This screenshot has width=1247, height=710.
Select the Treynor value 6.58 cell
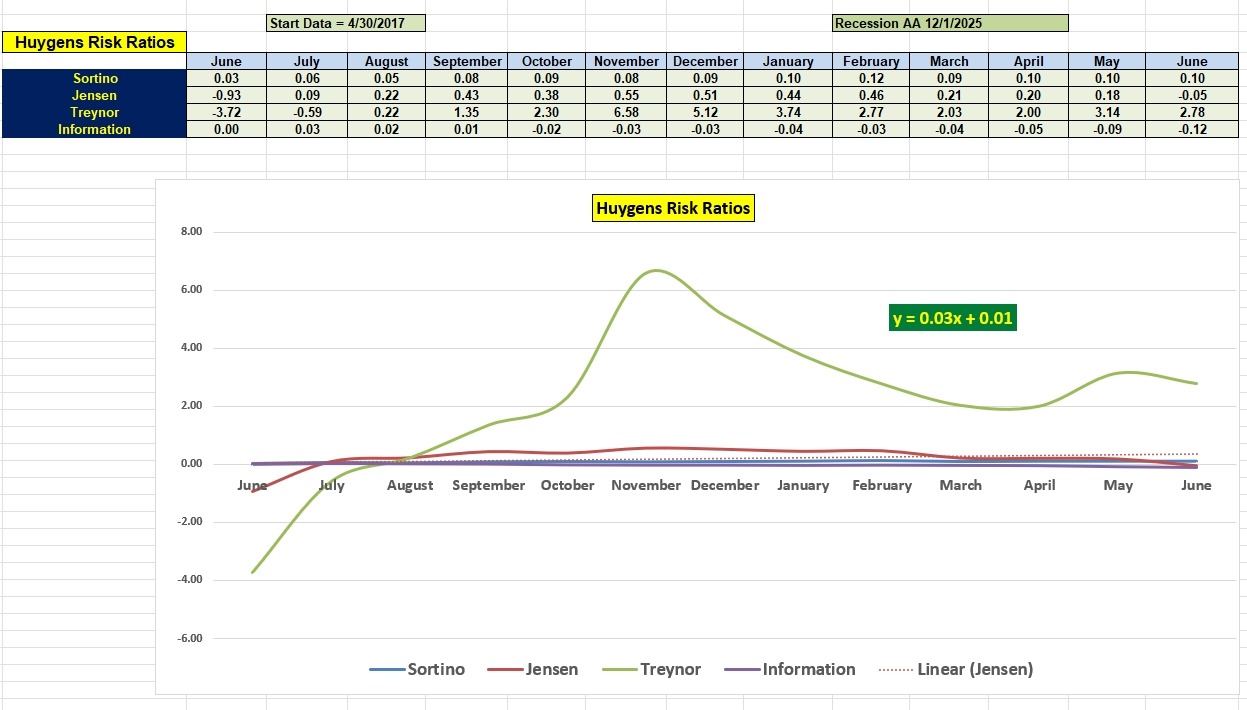click(x=627, y=112)
